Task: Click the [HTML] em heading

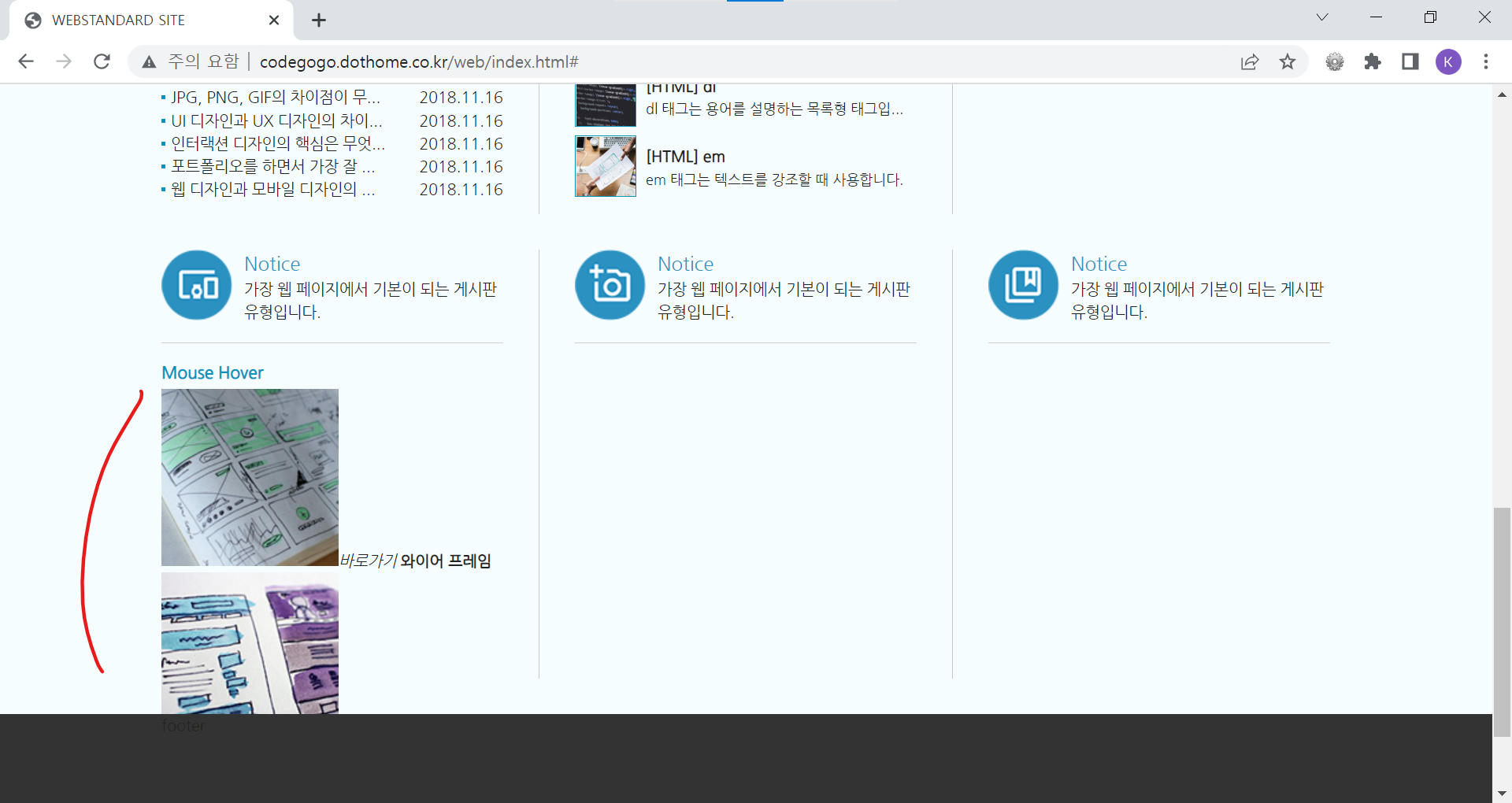Action: pos(685,157)
